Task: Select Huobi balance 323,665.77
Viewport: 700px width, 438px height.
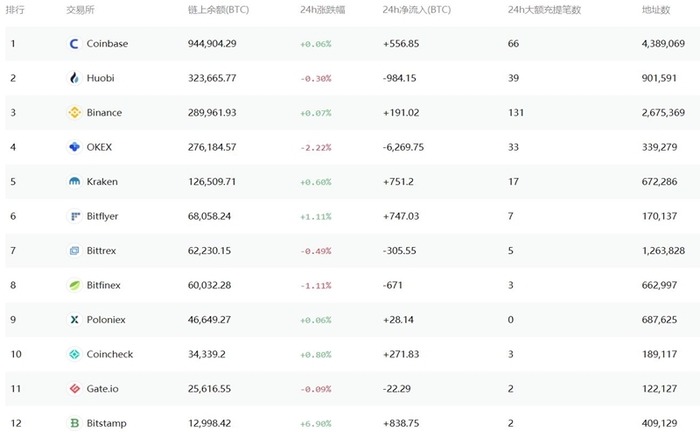Action: point(212,78)
